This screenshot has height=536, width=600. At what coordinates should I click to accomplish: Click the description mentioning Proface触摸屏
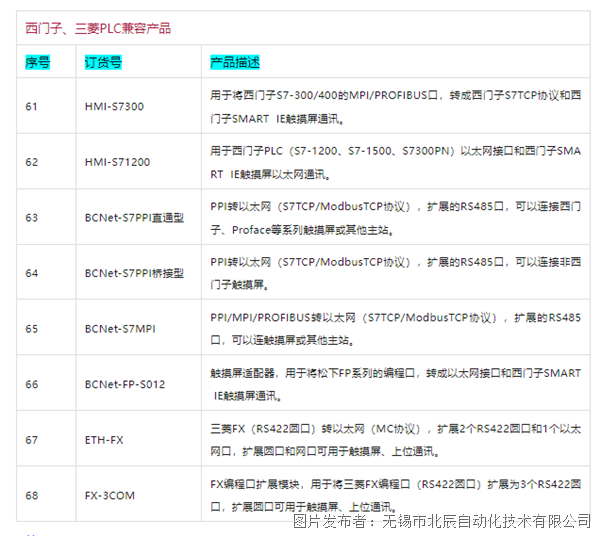pos(395,218)
